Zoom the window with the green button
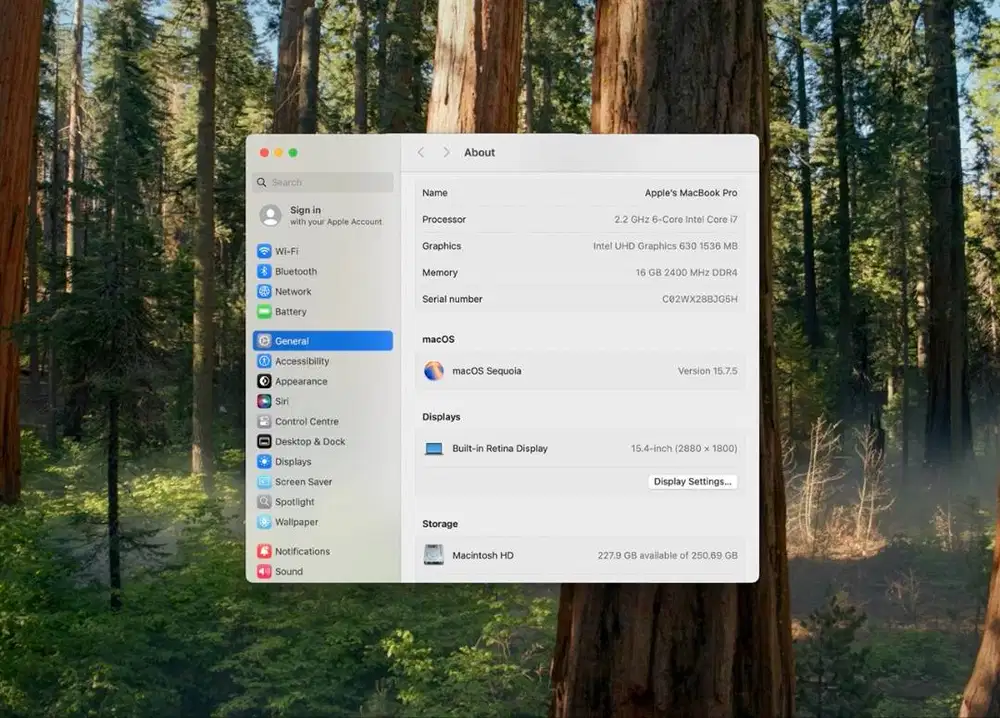The image size is (1000, 718). coord(293,152)
